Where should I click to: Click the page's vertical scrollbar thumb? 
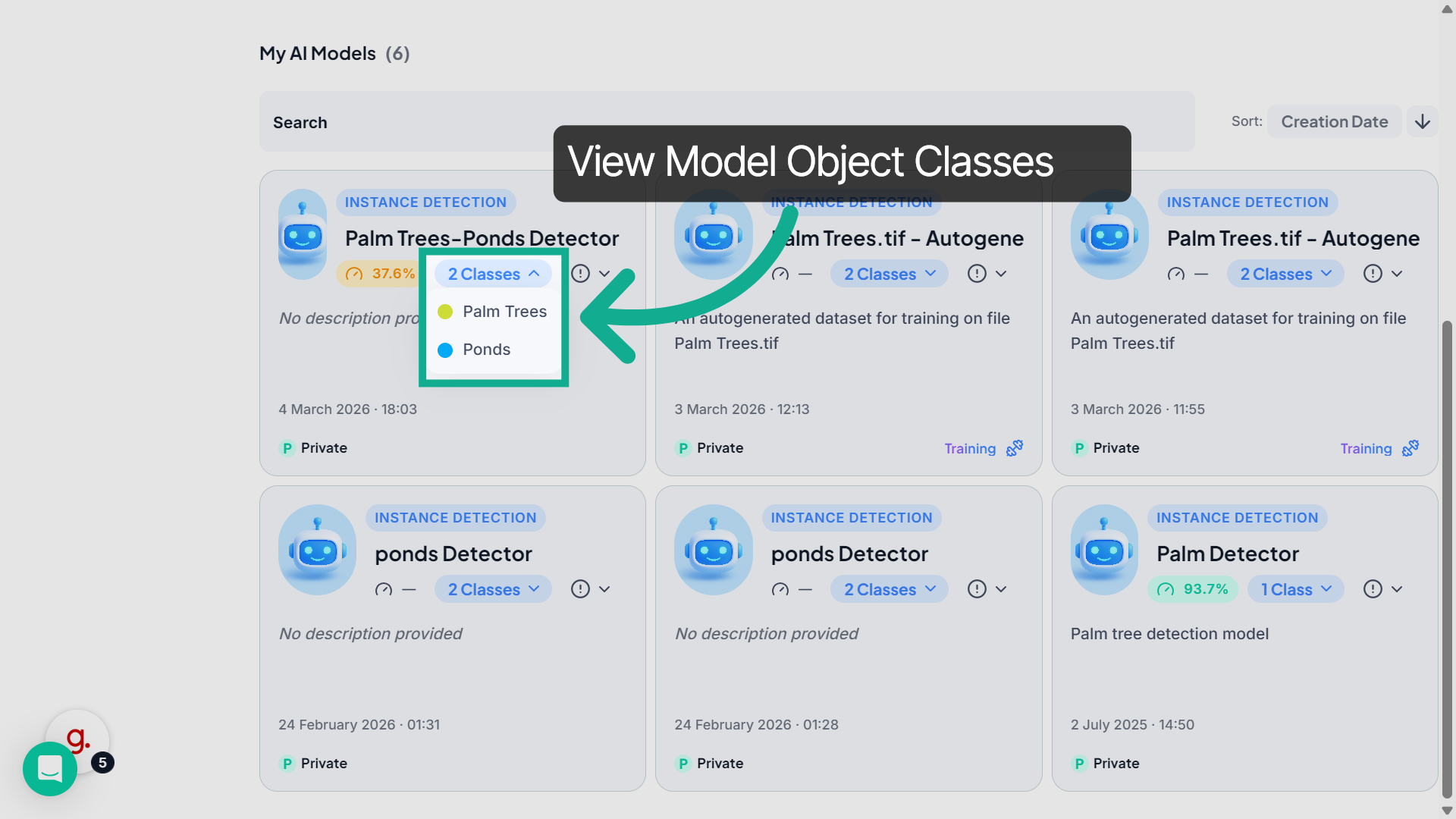pyautogui.click(x=1447, y=559)
